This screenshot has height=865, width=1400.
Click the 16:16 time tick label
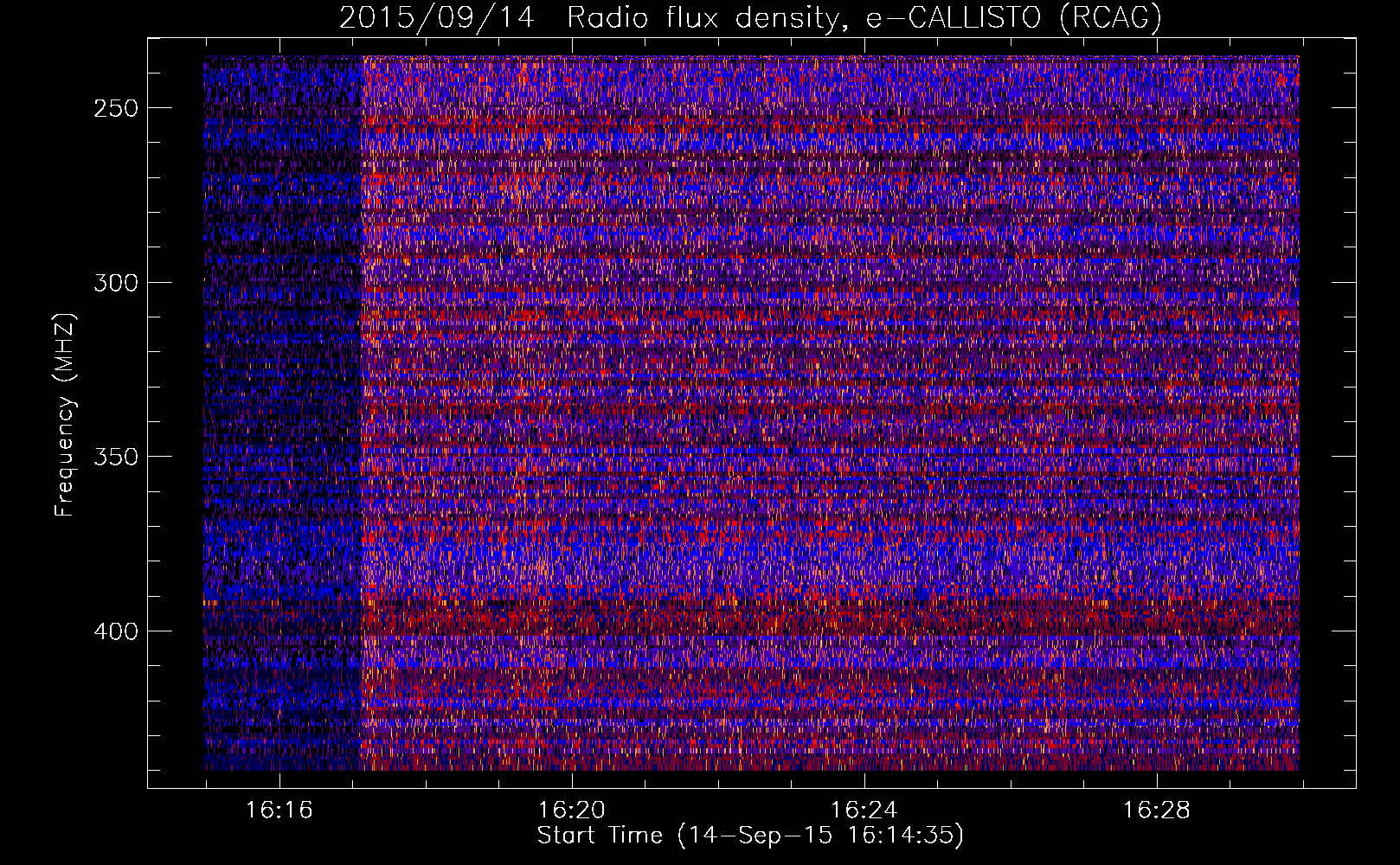[279, 811]
